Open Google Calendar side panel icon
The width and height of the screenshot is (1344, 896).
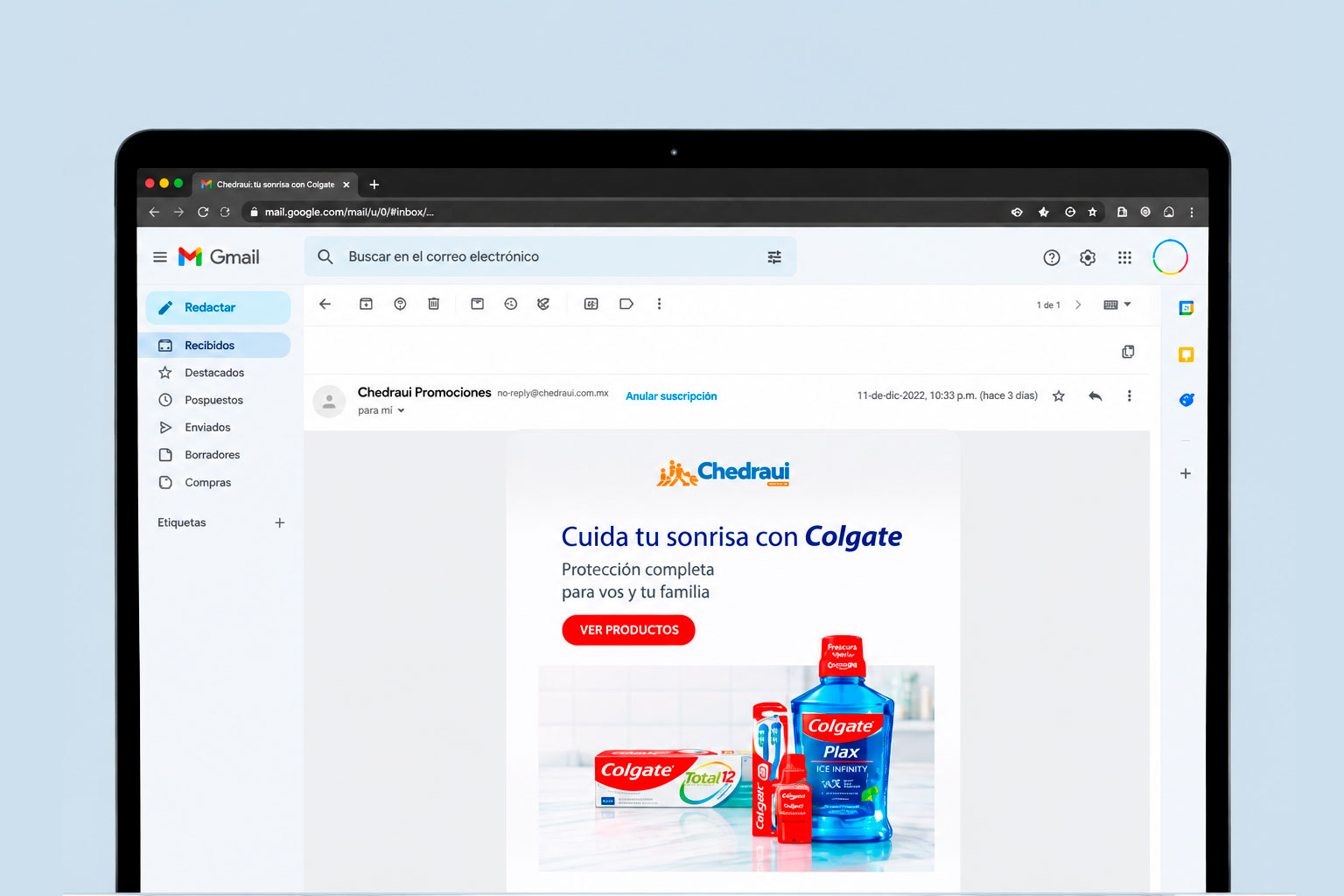1186,308
